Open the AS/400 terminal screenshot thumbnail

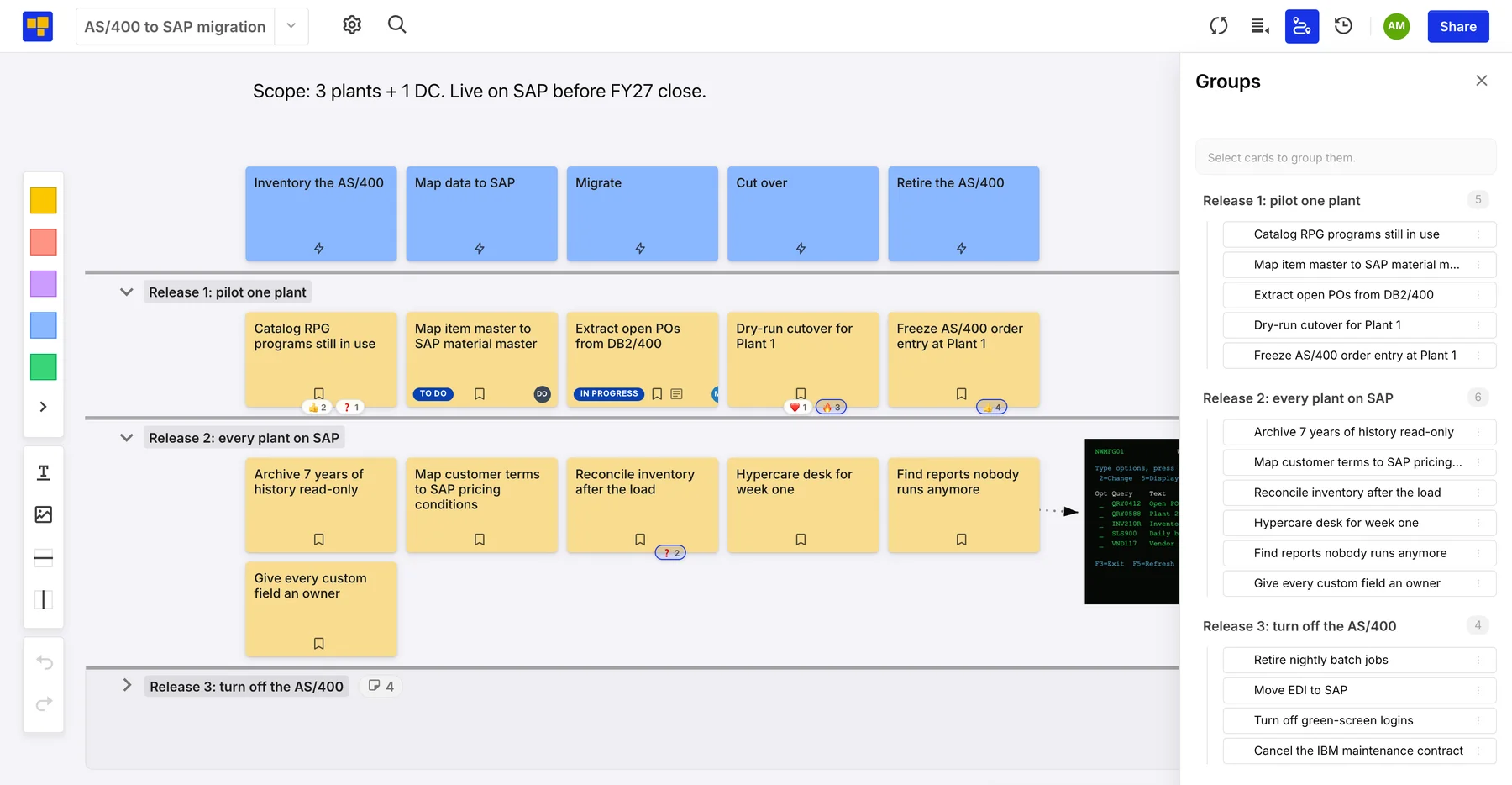(x=1131, y=521)
